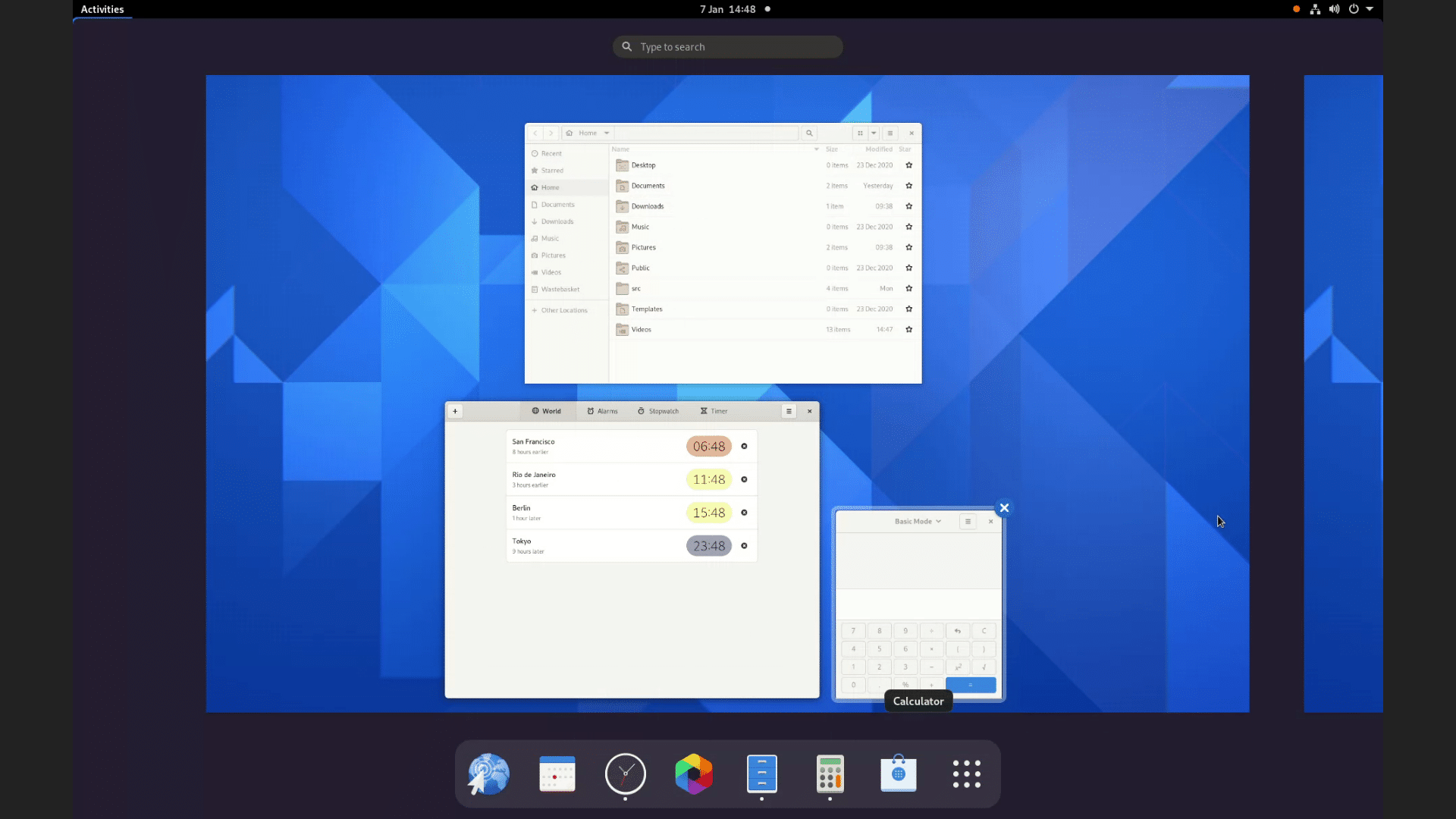Open the Software store in the dock

(899, 773)
